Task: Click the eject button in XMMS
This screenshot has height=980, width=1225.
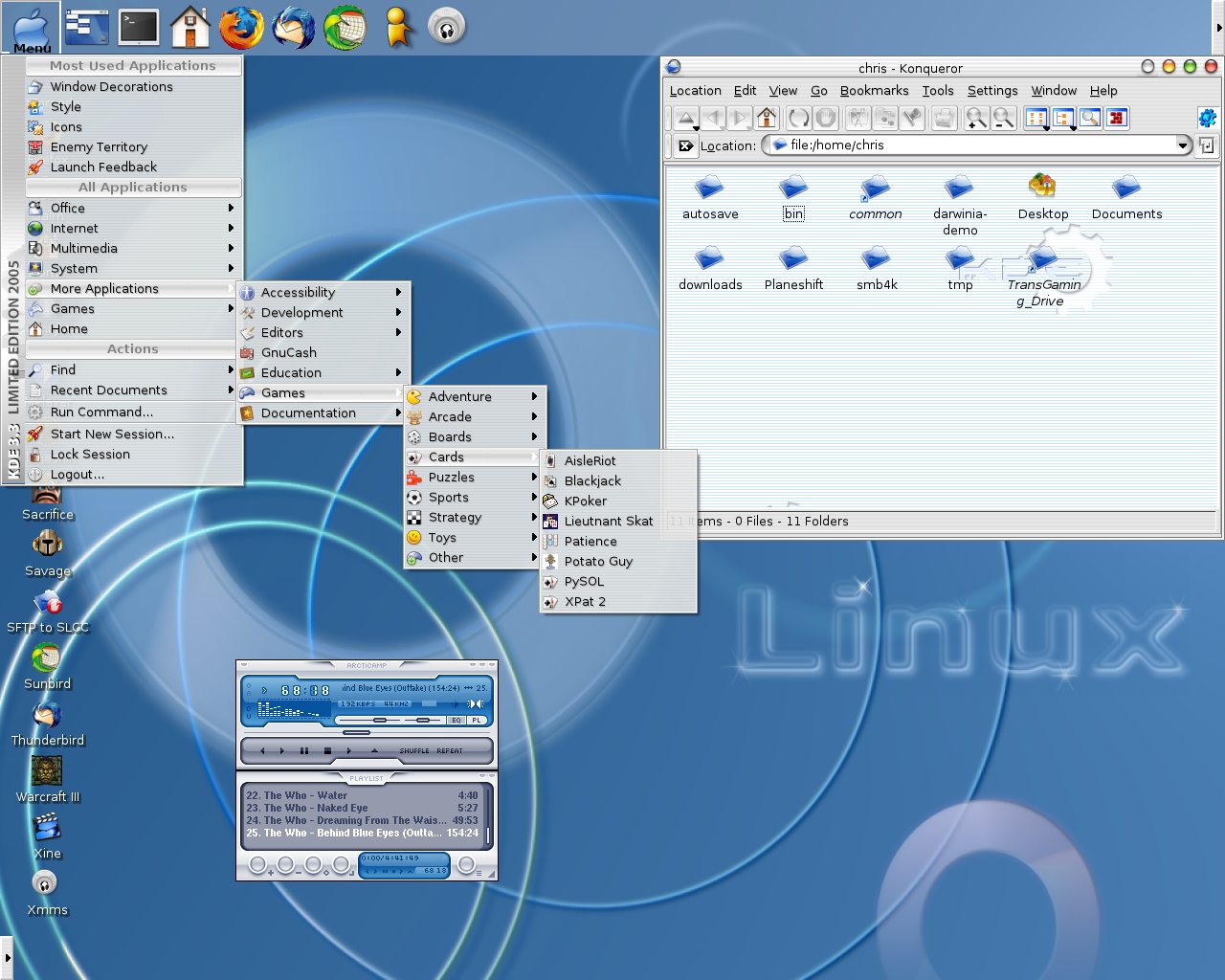Action: pos(374,751)
